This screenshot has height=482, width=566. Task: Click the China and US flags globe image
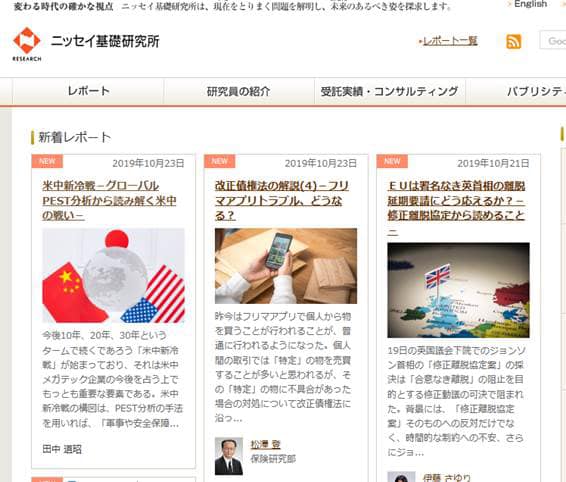pos(113,275)
